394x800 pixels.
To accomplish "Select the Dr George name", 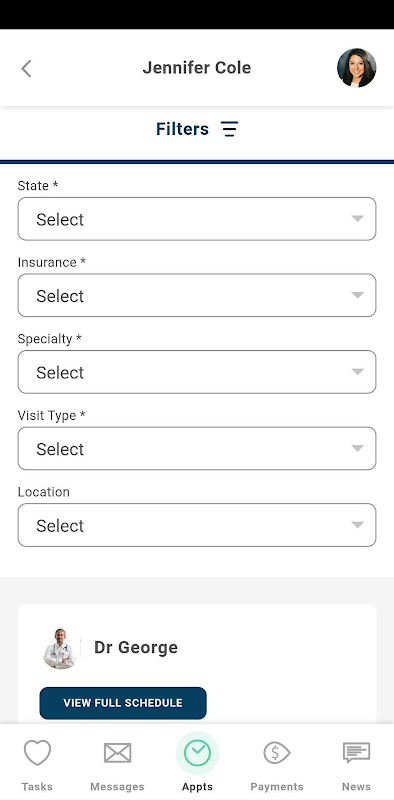I will (x=136, y=647).
